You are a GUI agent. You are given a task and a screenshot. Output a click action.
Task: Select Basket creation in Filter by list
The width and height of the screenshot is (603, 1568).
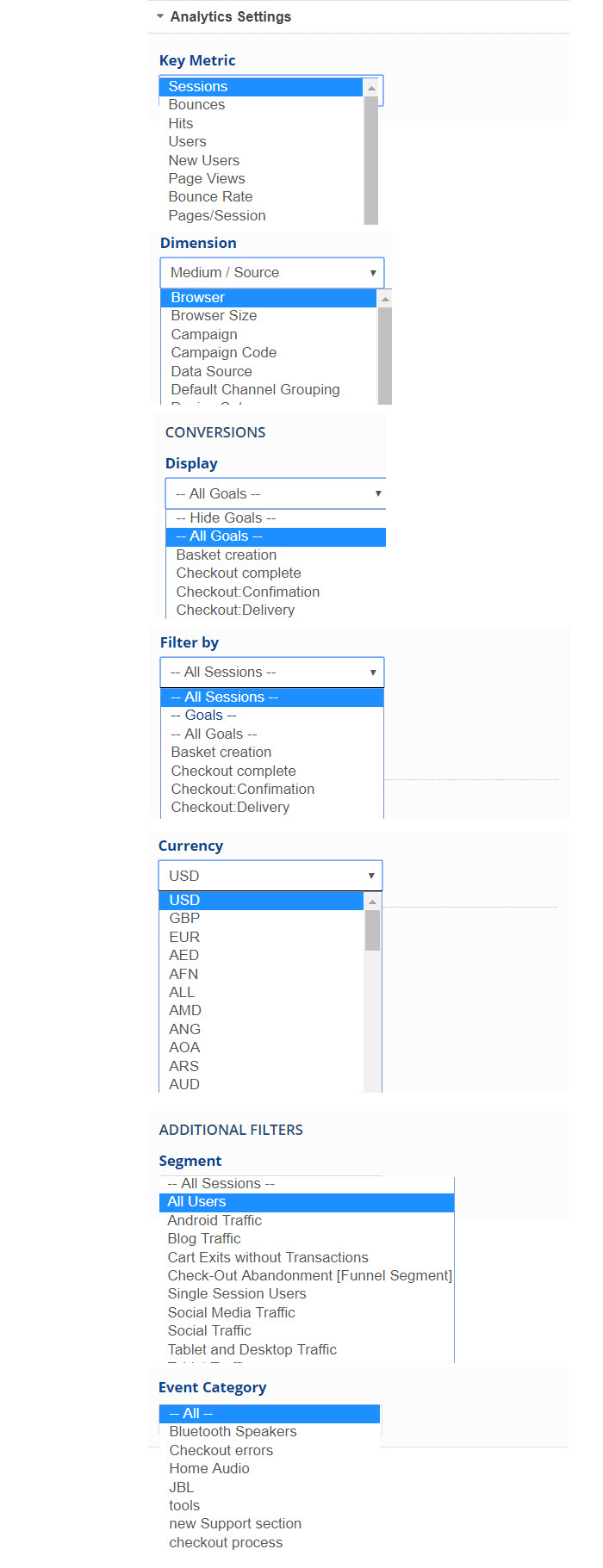coord(221,752)
